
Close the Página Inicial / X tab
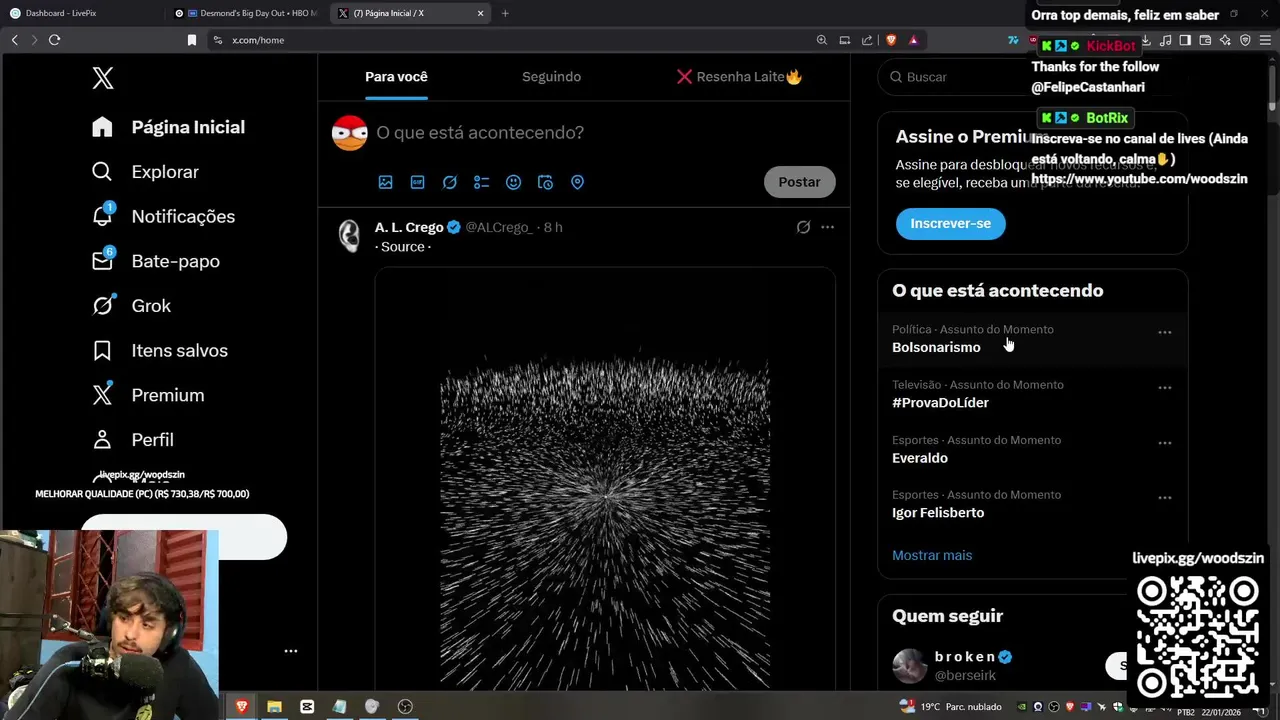tap(481, 13)
